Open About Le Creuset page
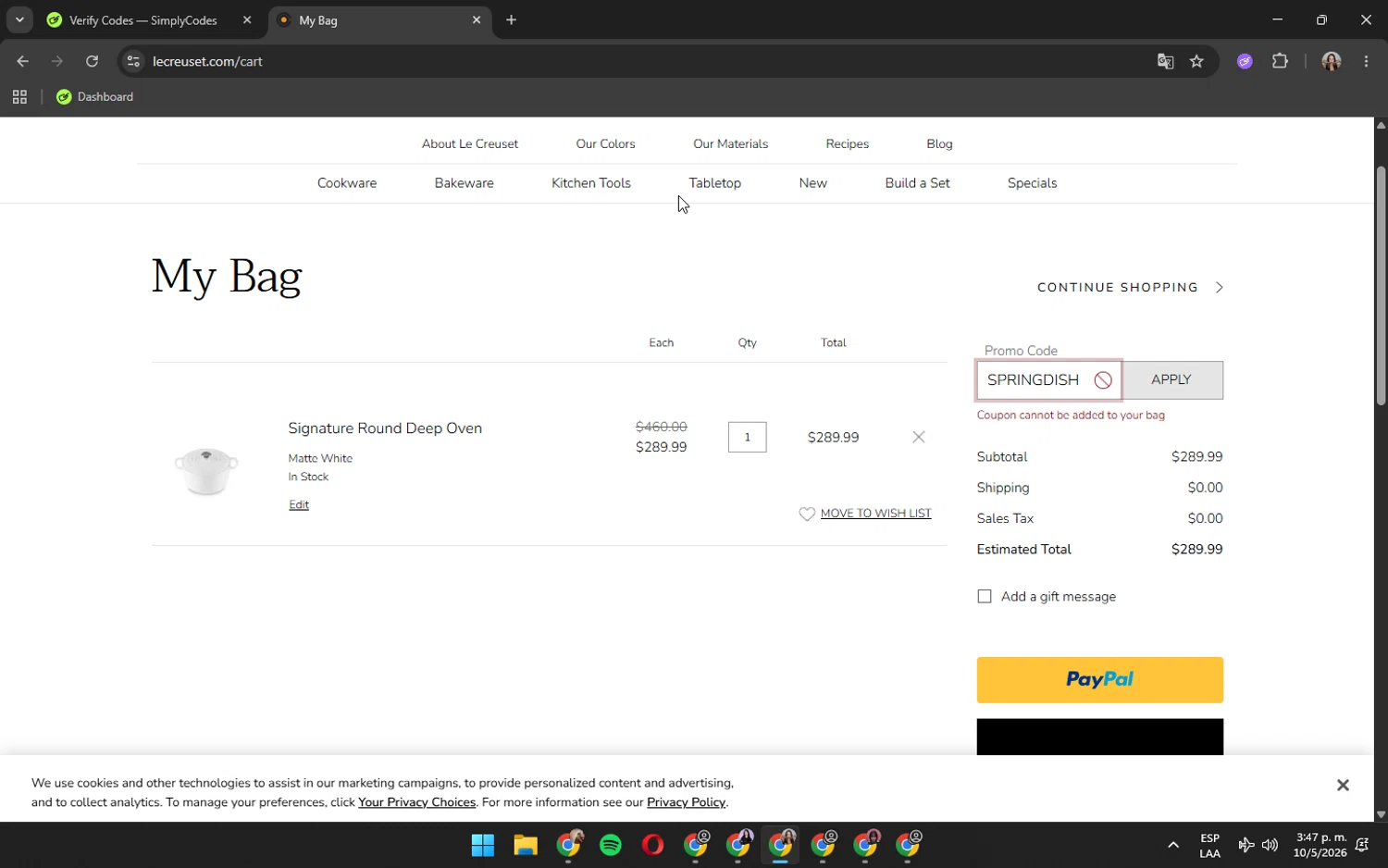 470,143
